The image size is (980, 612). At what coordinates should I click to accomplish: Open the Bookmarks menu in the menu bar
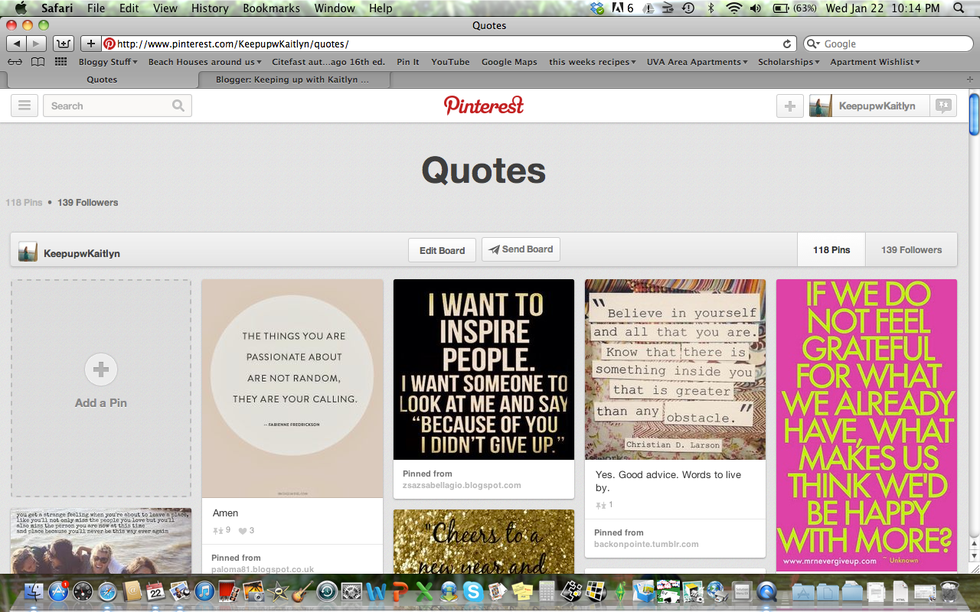tap(271, 8)
